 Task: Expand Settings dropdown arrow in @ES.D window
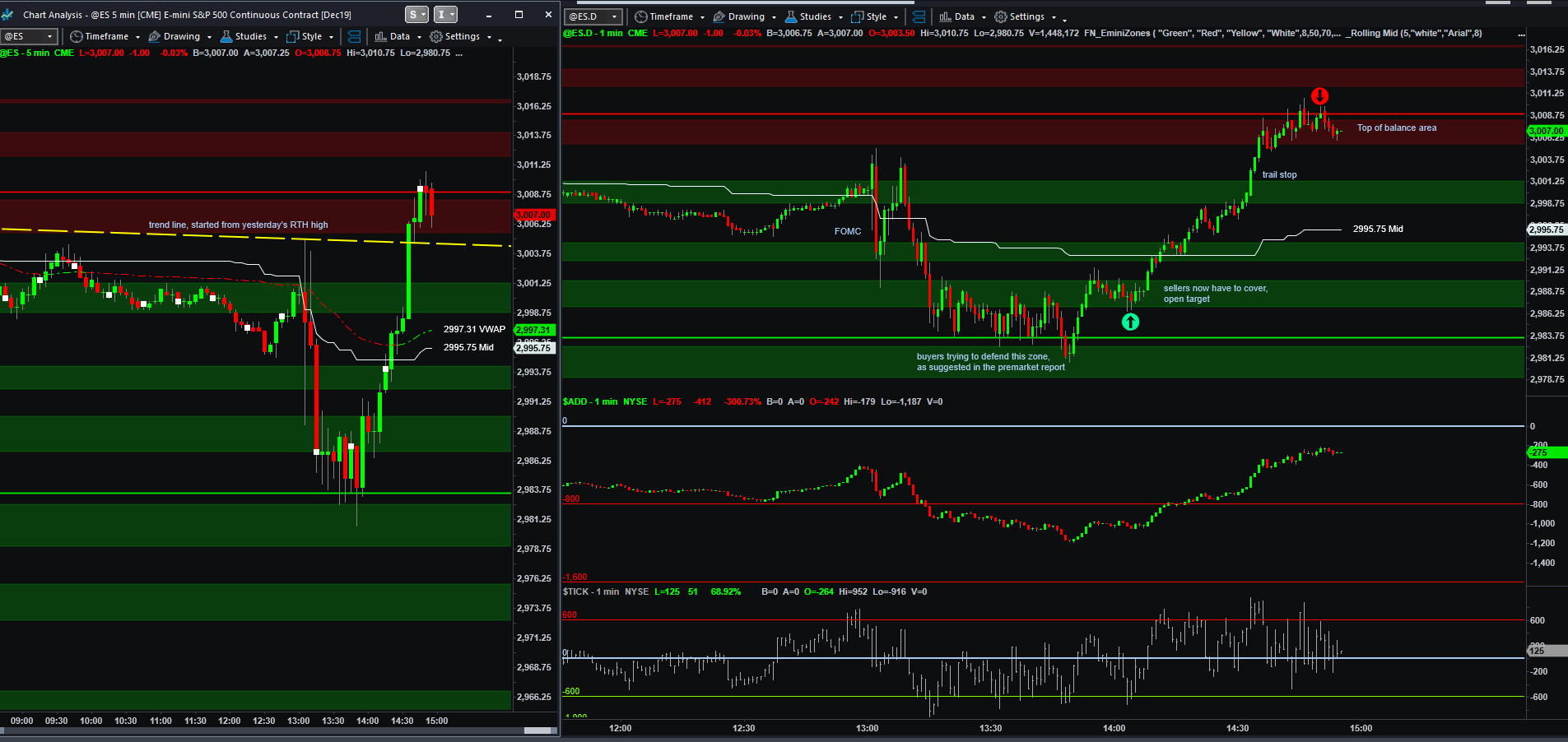point(1054,17)
